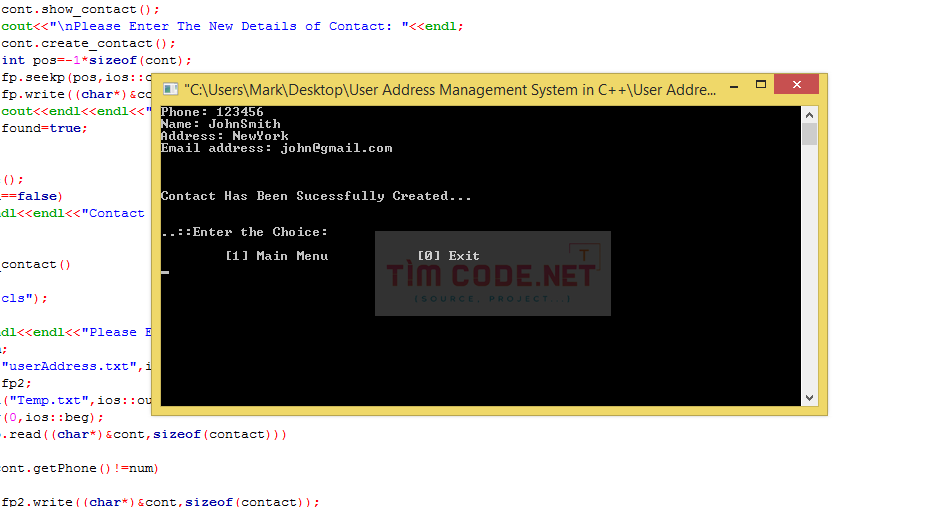
Task: Click the '"userAddress.txt"' string in editor
Action: [69, 366]
